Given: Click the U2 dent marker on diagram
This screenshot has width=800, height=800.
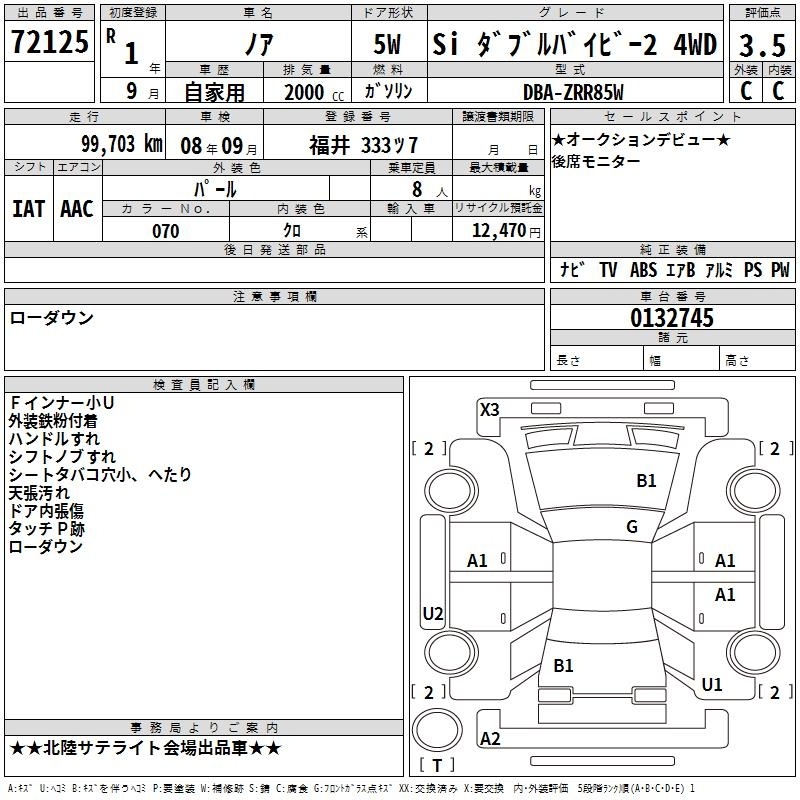Looking at the screenshot, I should [x=433, y=613].
